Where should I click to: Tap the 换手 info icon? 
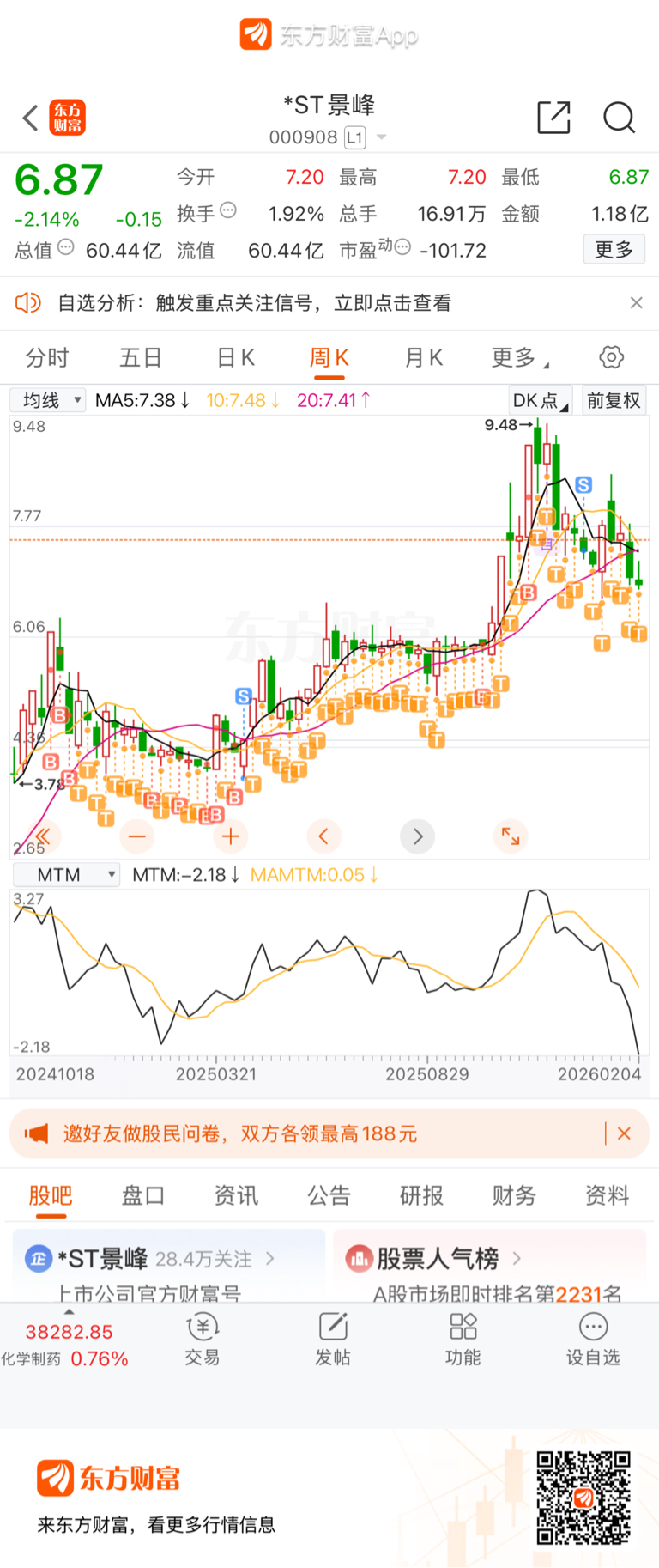tap(228, 210)
